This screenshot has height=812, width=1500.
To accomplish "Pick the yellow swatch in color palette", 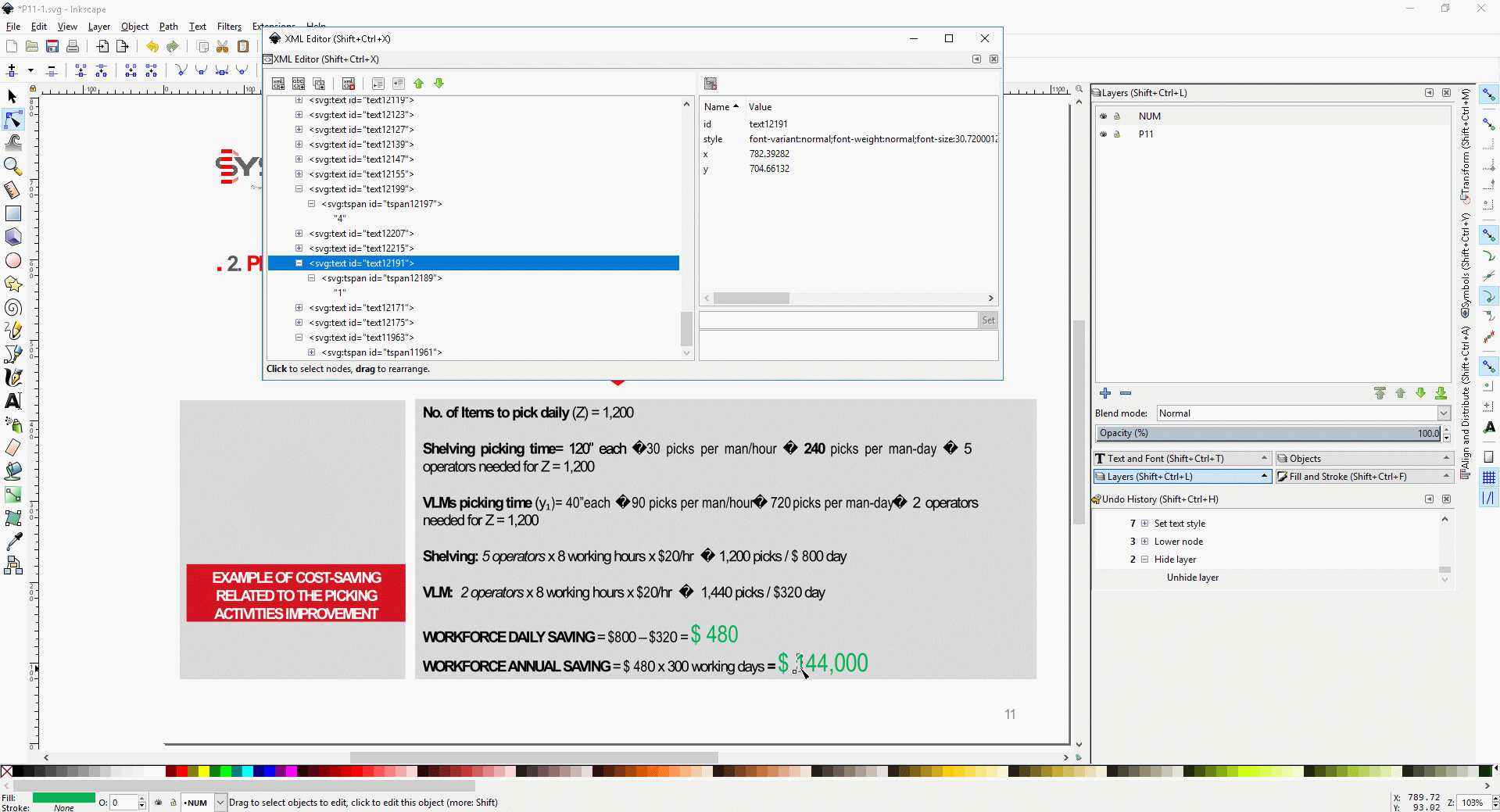I will tap(204, 771).
